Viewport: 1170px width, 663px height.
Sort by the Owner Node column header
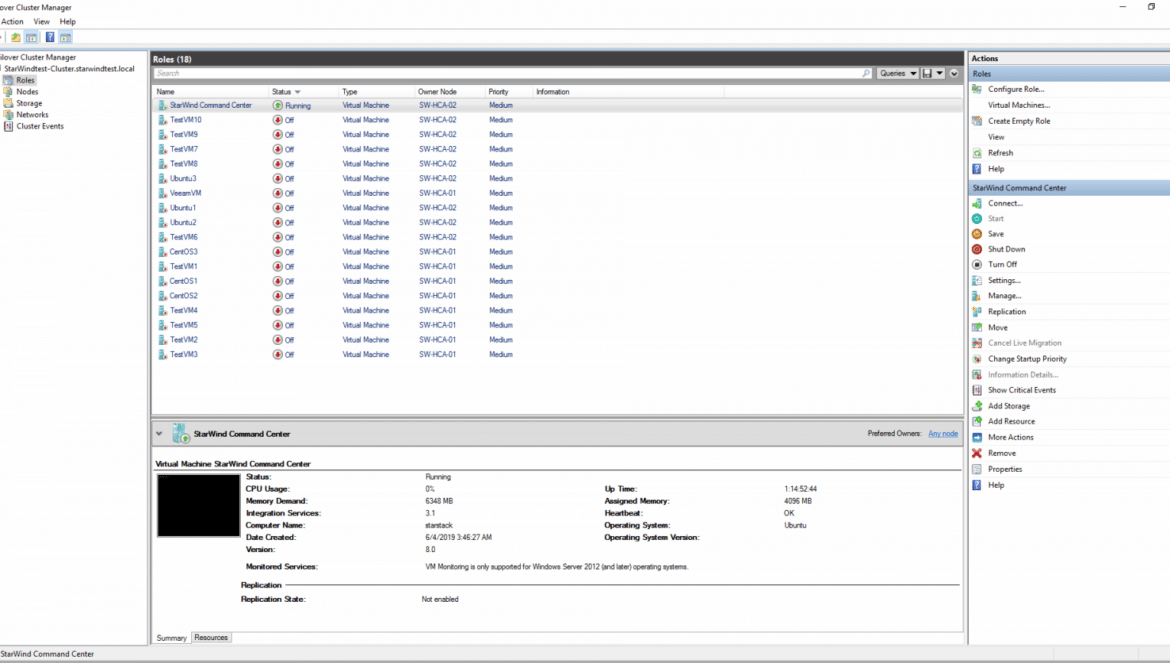(448, 92)
